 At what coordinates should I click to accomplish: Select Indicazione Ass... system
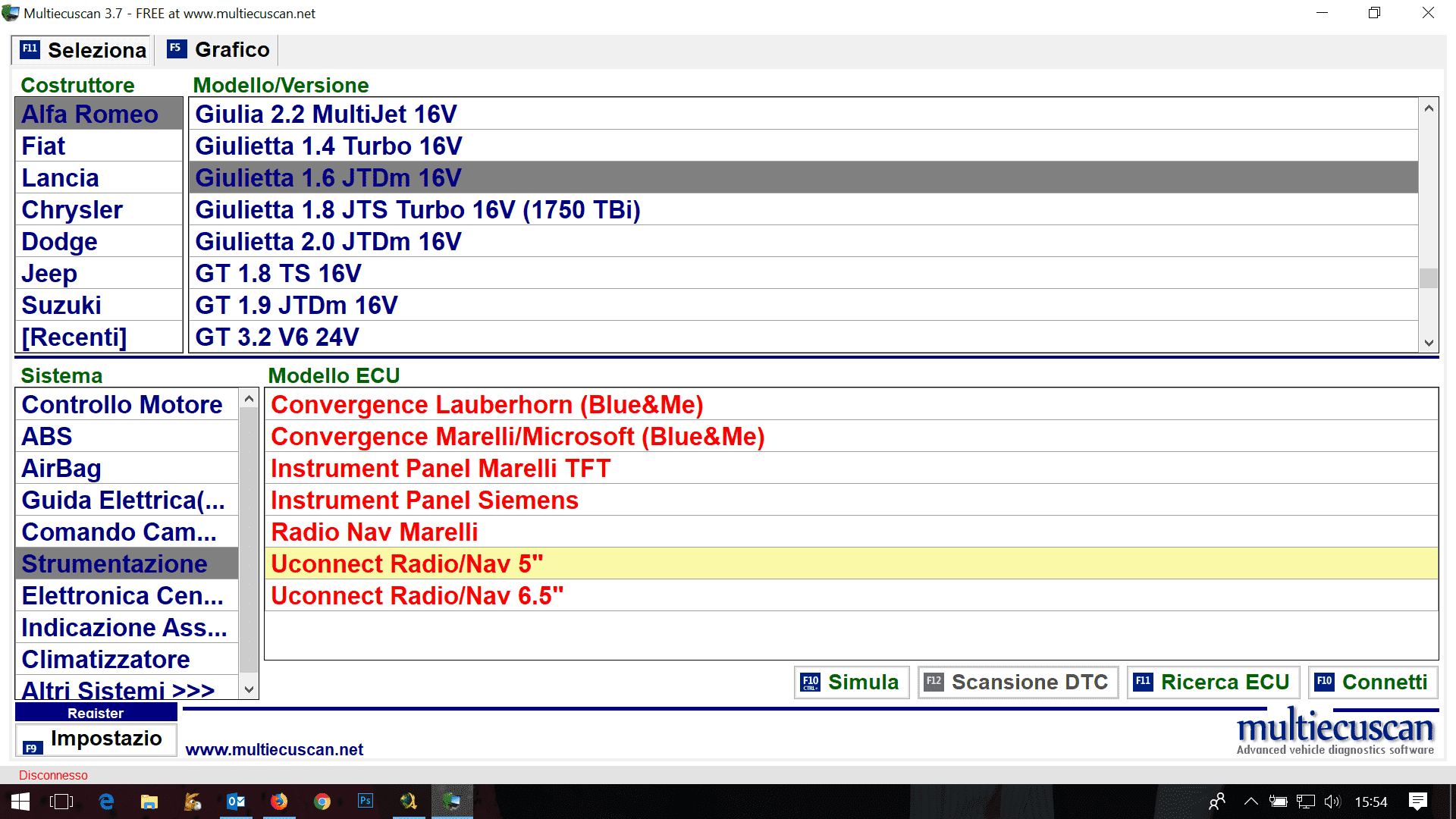click(127, 627)
